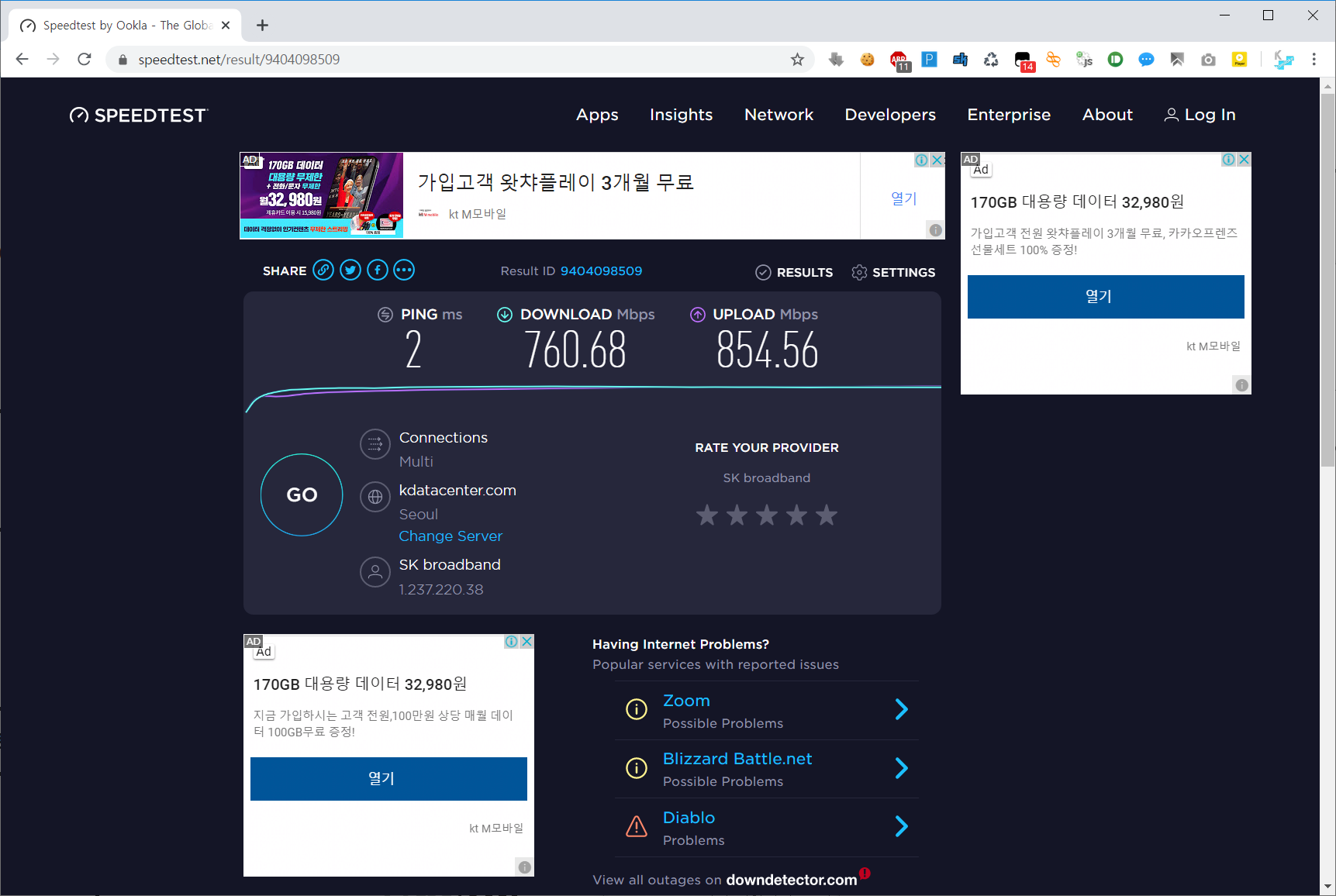Expand Blizzard Battle.net problems entry

click(901, 768)
